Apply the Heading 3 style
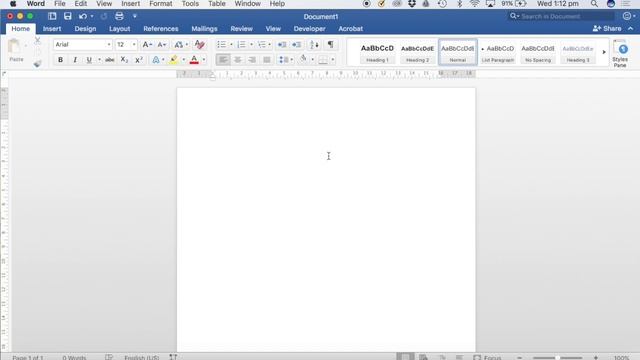Image resolution: width=640 pixels, height=360 pixels. pos(578,52)
